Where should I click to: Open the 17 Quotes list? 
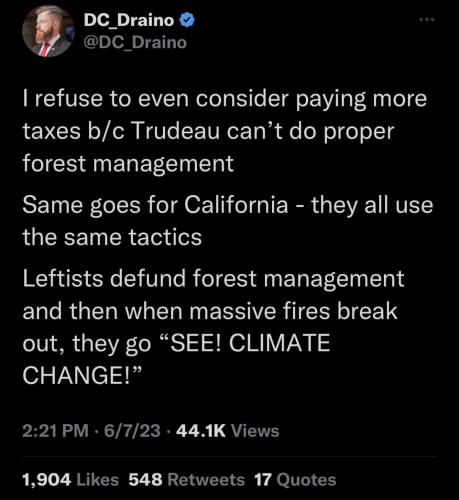tap(295, 480)
